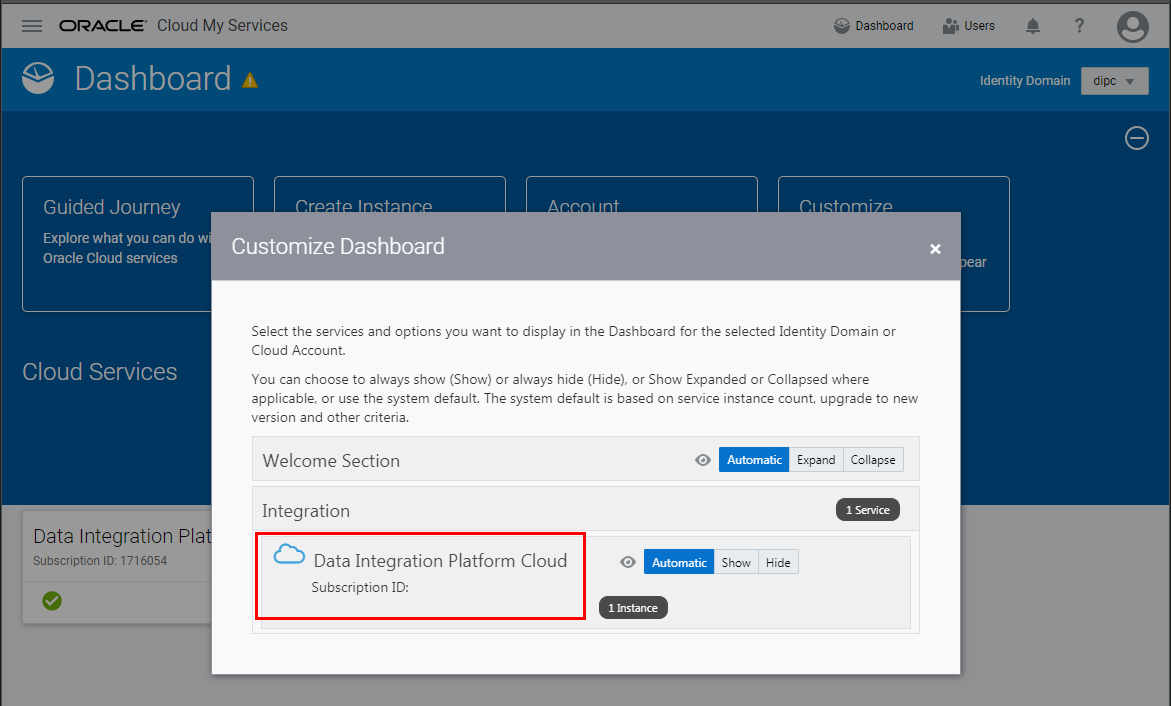Viewport: 1171px width, 706px height.
Task: Select Expand for Welcome Section
Action: point(816,460)
